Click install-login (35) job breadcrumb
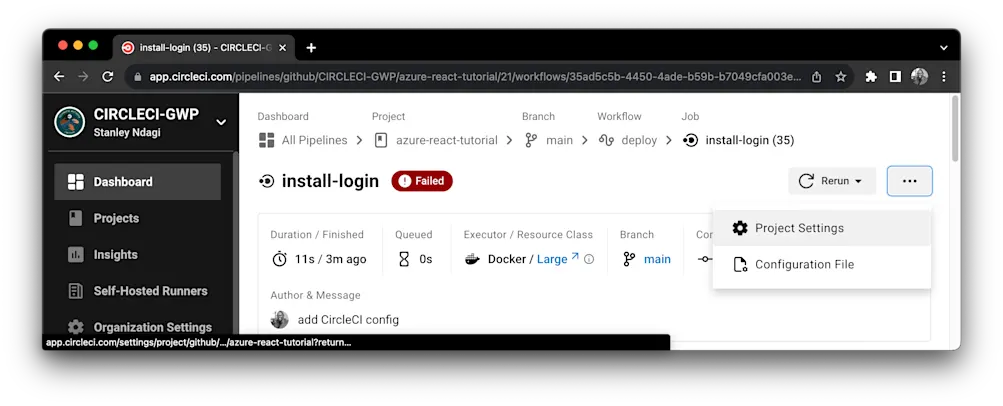The image size is (1003, 406). pyautogui.click(x=750, y=140)
